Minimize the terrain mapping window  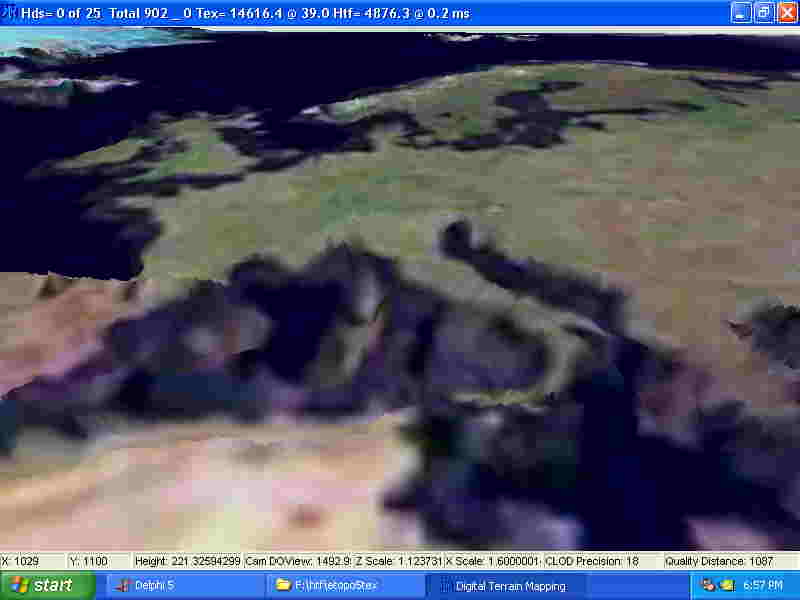(740, 13)
